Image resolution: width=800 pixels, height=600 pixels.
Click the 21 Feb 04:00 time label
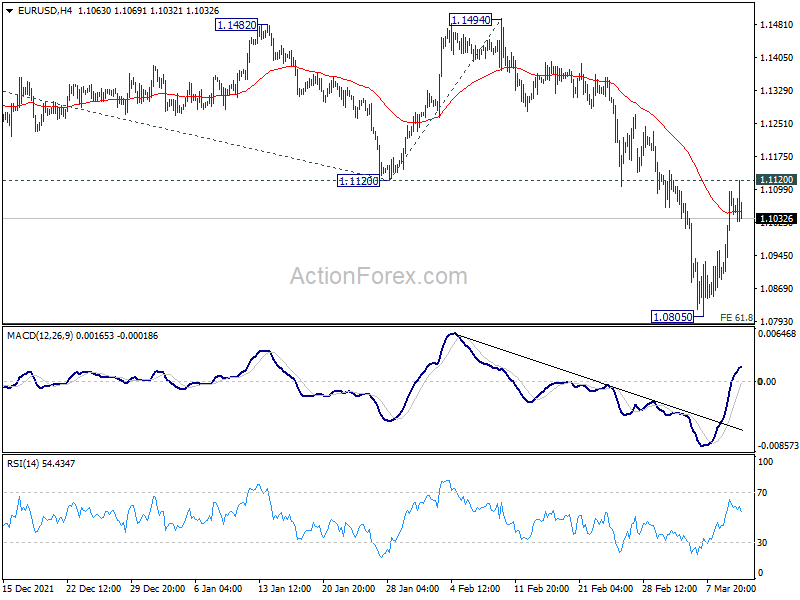pyautogui.click(x=605, y=588)
